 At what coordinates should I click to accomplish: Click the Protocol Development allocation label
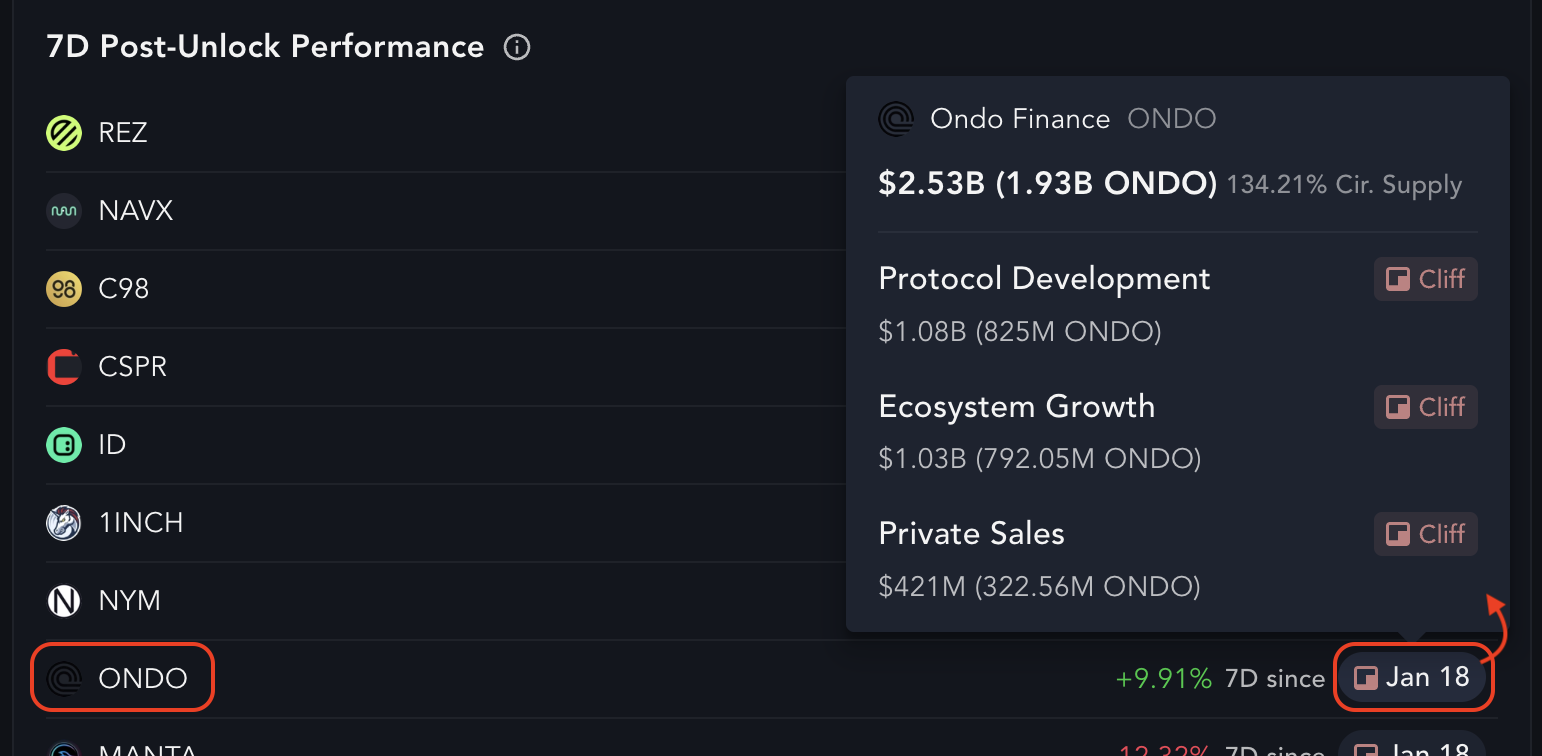point(1045,278)
